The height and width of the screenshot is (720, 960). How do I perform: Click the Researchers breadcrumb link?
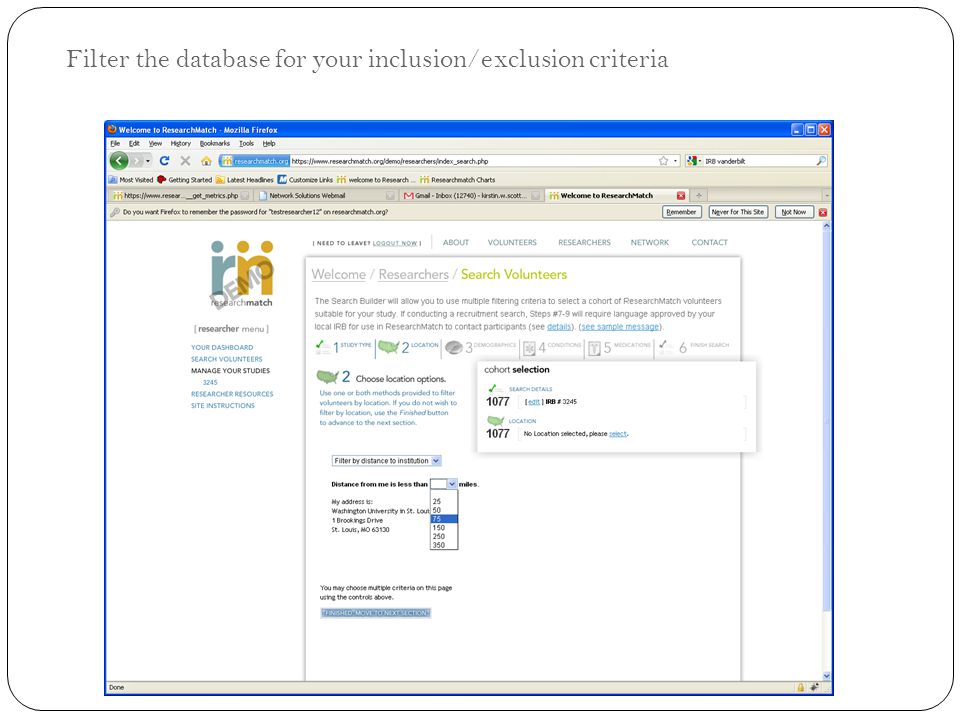point(413,274)
